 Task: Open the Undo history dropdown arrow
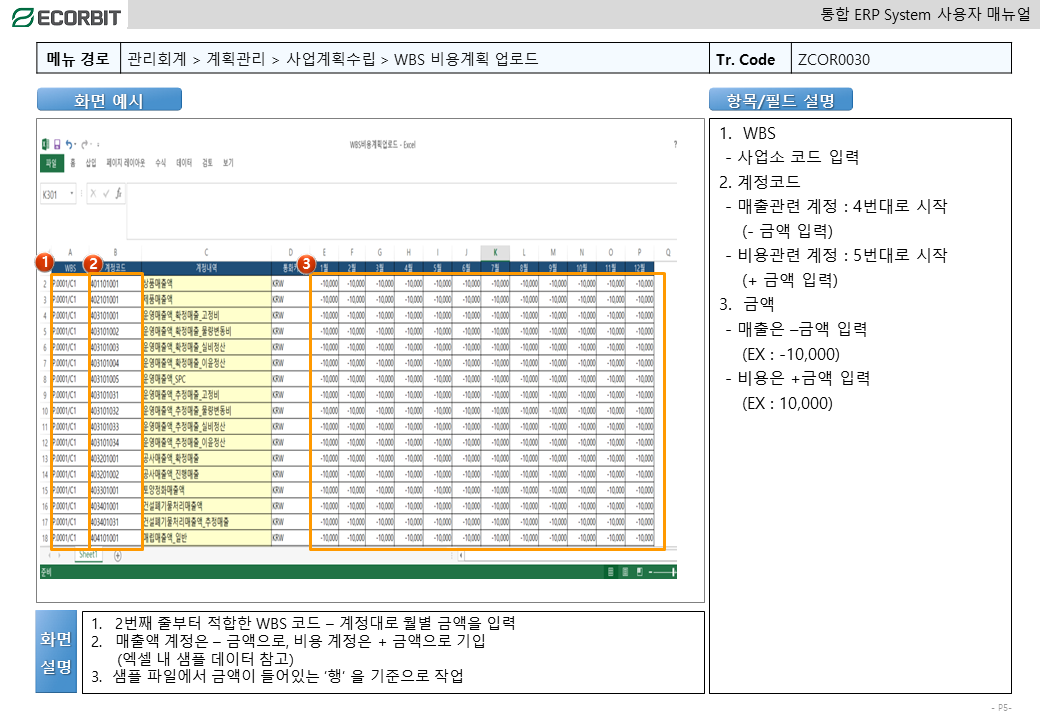(x=76, y=145)
